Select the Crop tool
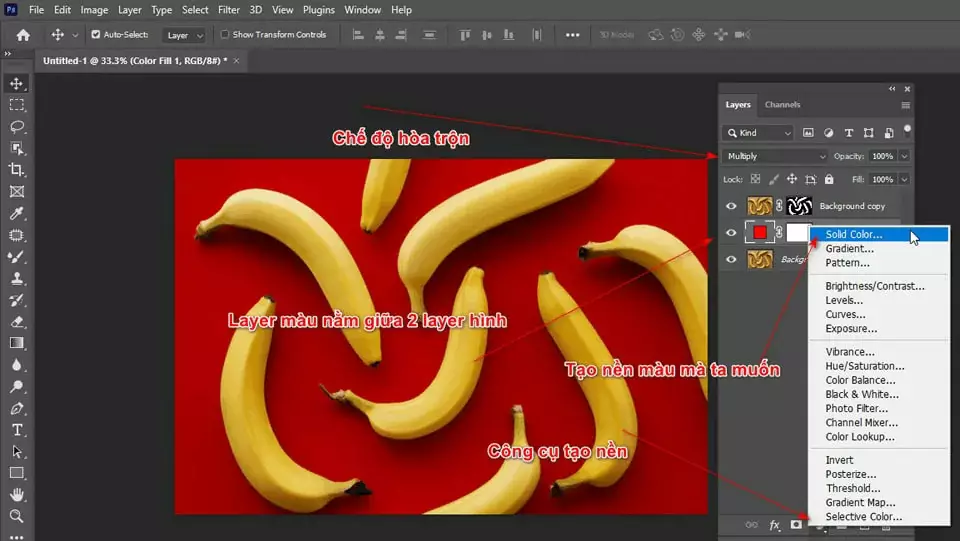Screen dimensions: 960x541 pos(17,170)
